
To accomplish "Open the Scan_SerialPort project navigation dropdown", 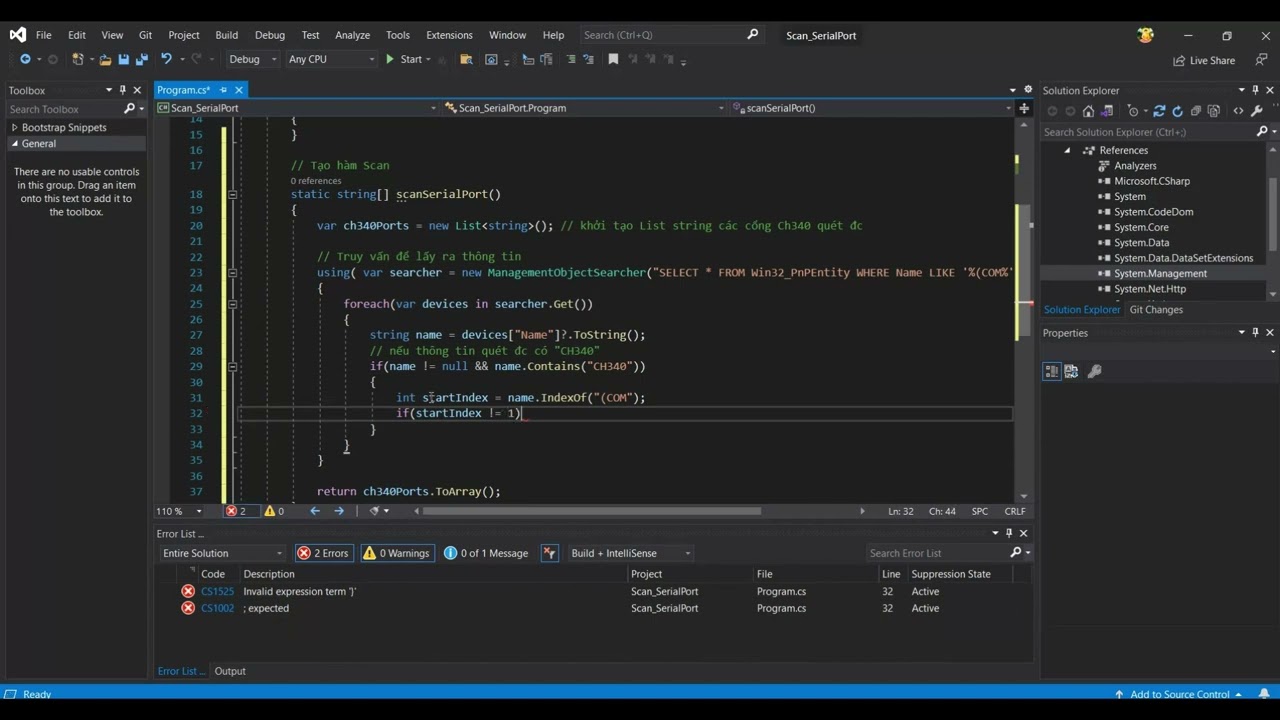I will (298, 108).
